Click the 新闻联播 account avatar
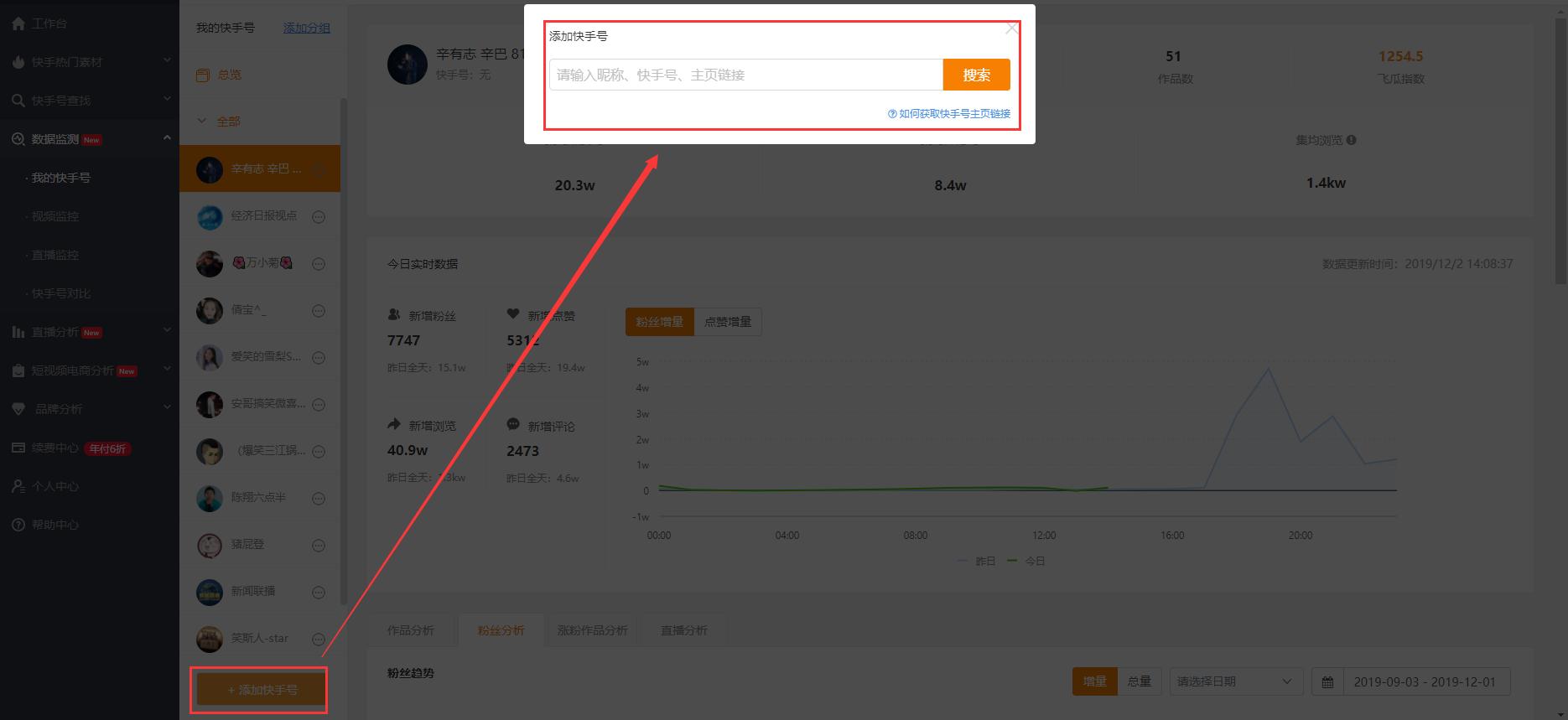The width and height of the screenshot is (1568, 720). (x=210, y=593)
